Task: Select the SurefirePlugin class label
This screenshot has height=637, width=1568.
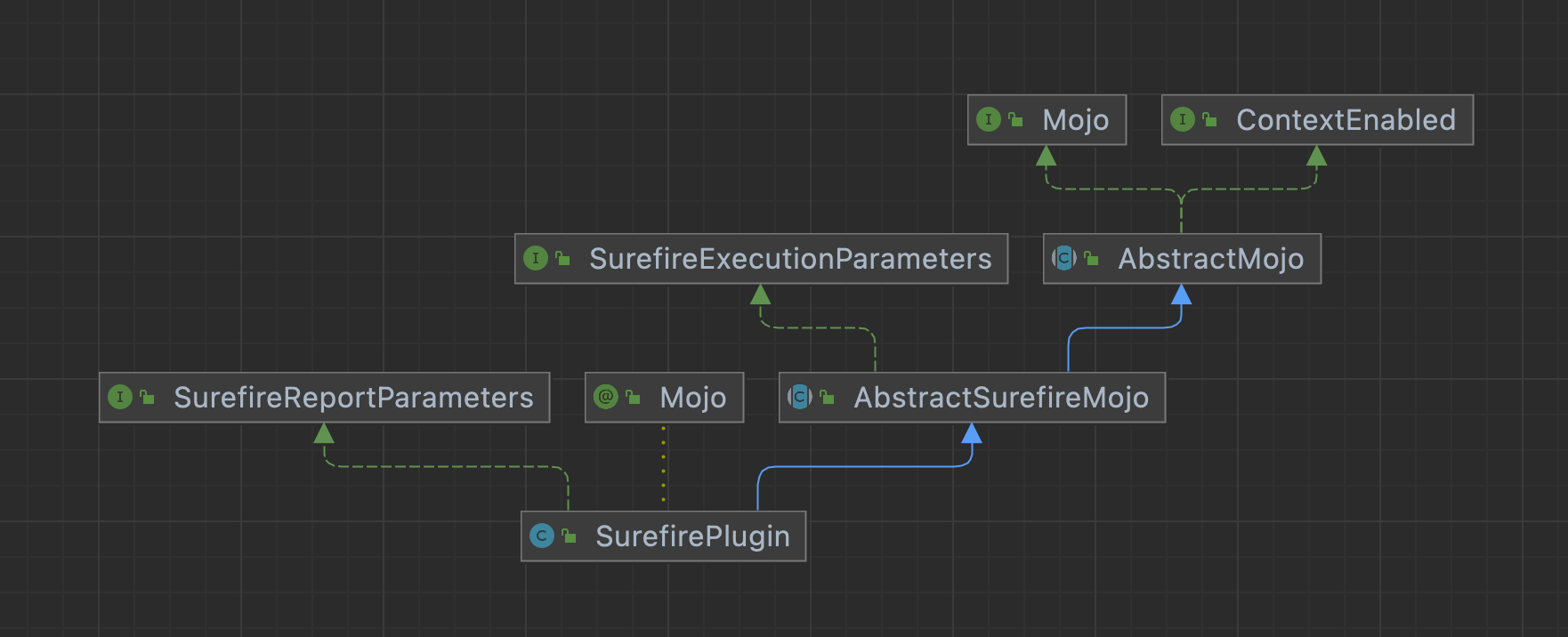Action: coord(692,536)
